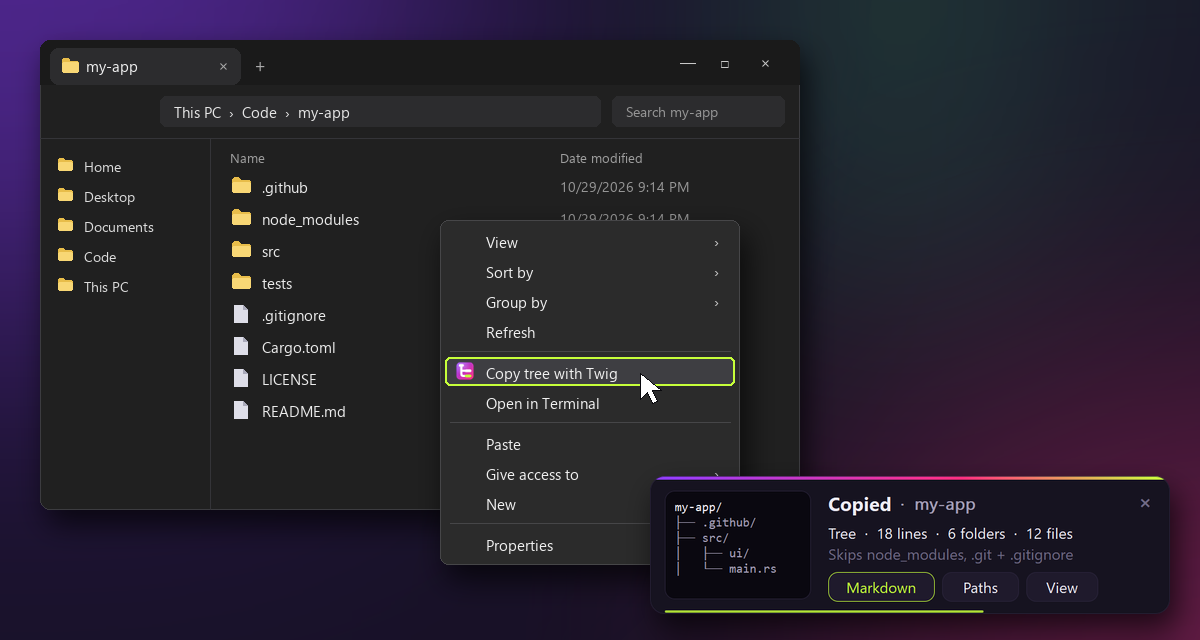Add a new tab with plus button
The image size is (1200, 640).
260,67
